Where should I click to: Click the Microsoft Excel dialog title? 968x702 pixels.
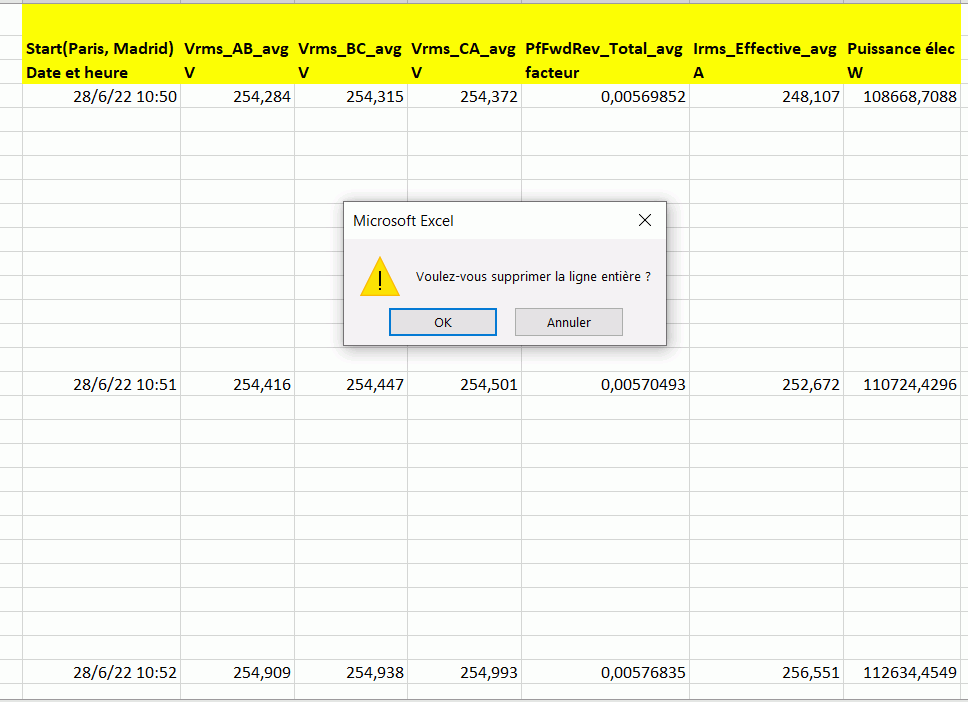pyautogui.click(x=403, y=221)
